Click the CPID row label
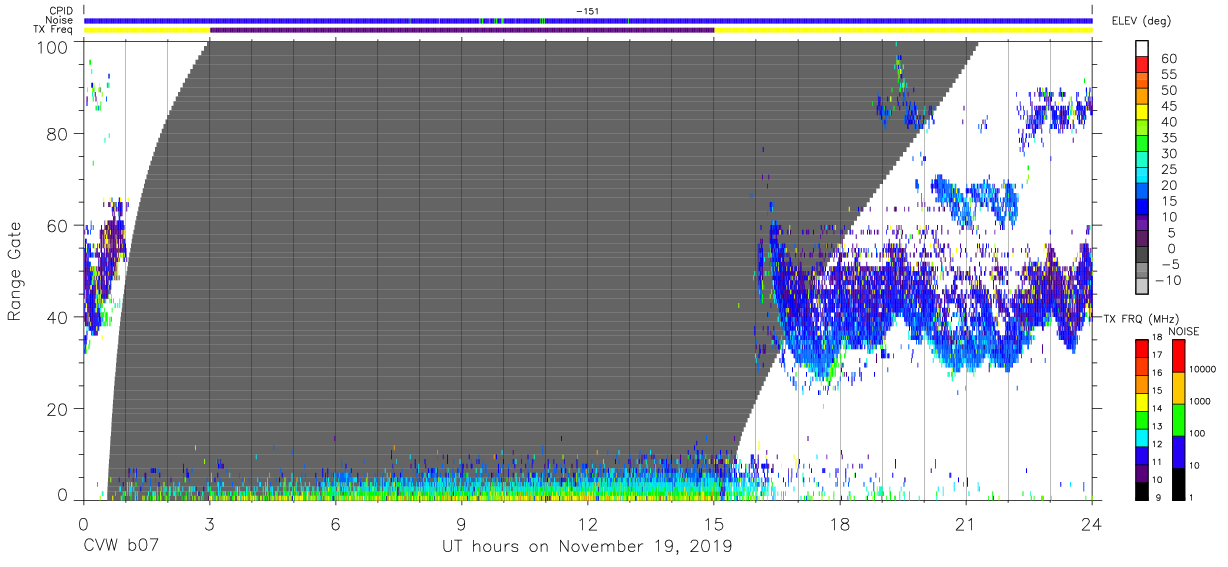 60,11
